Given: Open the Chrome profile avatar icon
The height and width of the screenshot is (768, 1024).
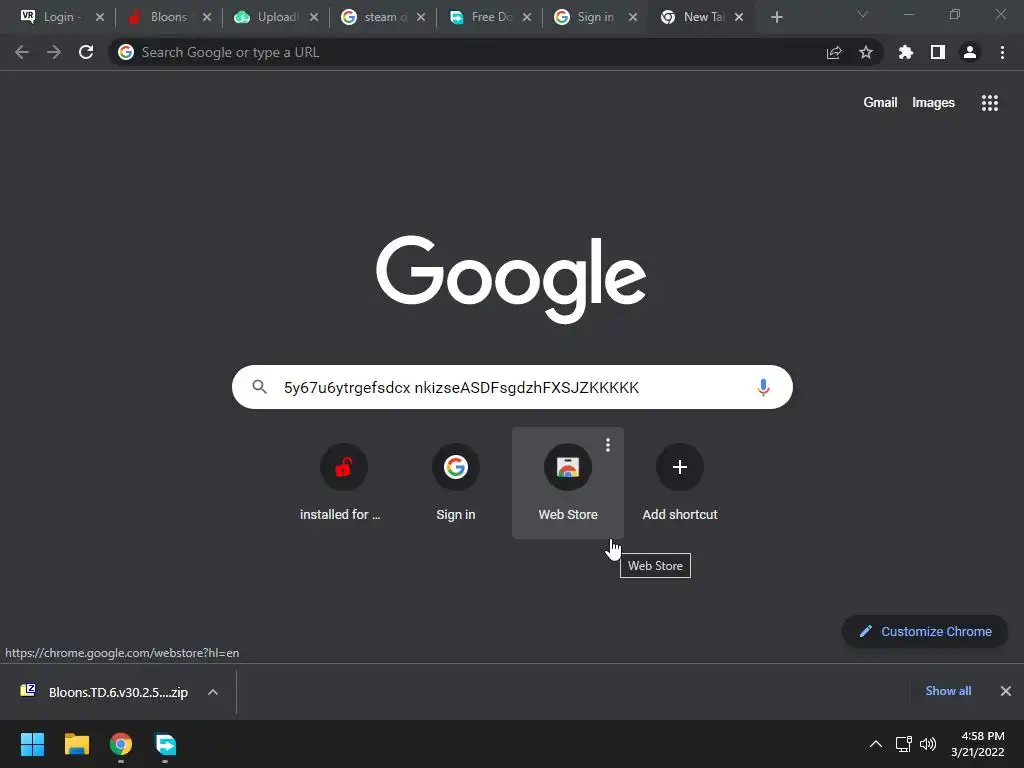Looking at the screenshot, I should [x=970, y=52].
